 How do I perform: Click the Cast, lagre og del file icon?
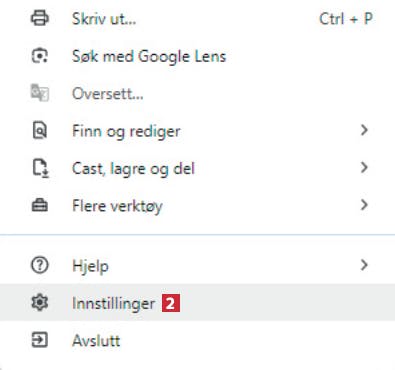pos(40,168)
